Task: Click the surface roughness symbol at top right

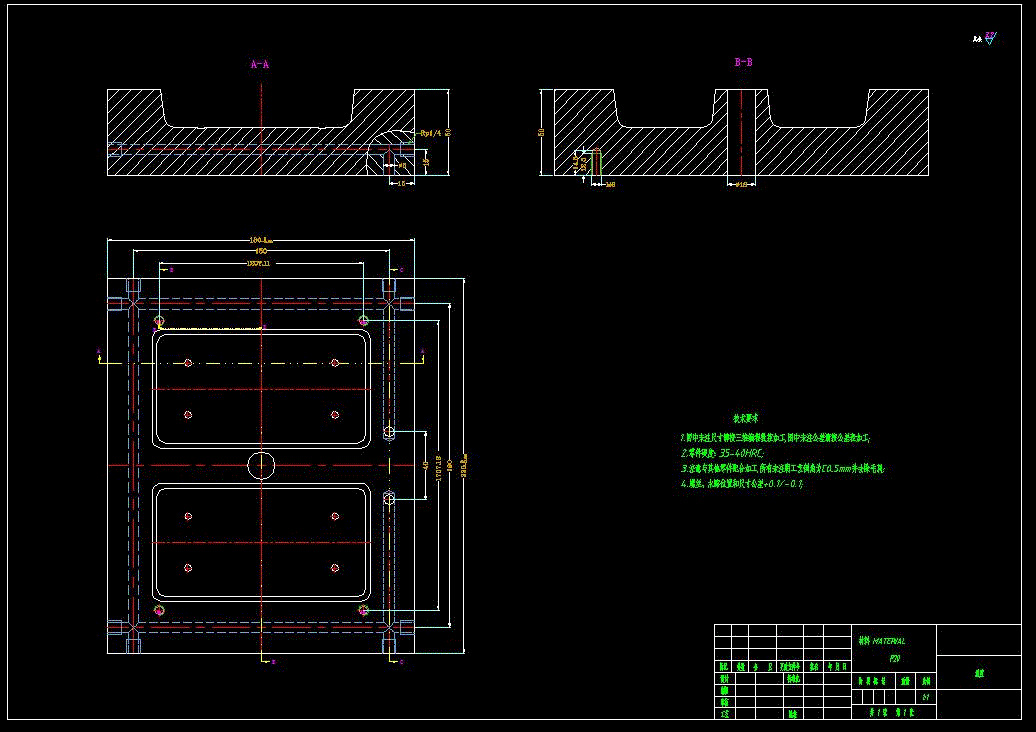Action: 989,39
